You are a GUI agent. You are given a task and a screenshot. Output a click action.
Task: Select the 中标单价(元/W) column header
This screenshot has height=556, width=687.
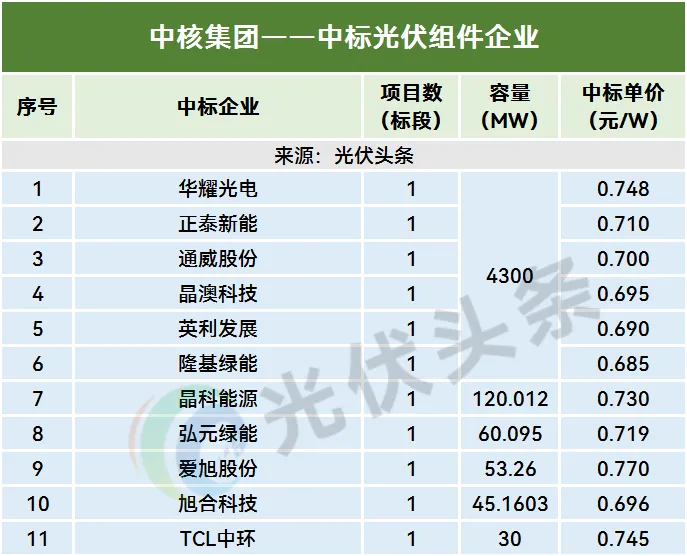(x=623, y=106)
